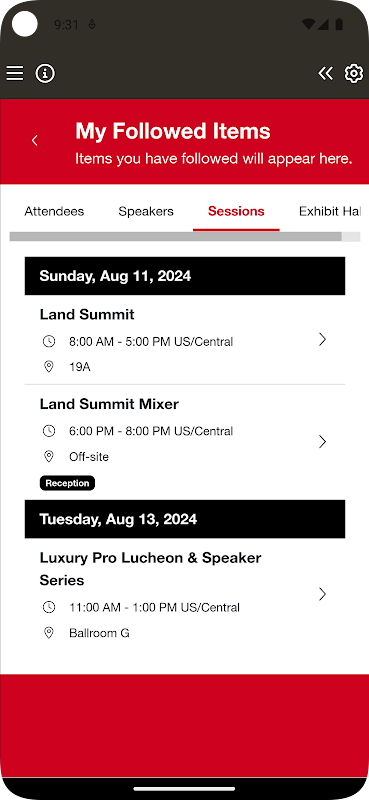
Task: Go back using header back arrow
Action: [35, 140]
